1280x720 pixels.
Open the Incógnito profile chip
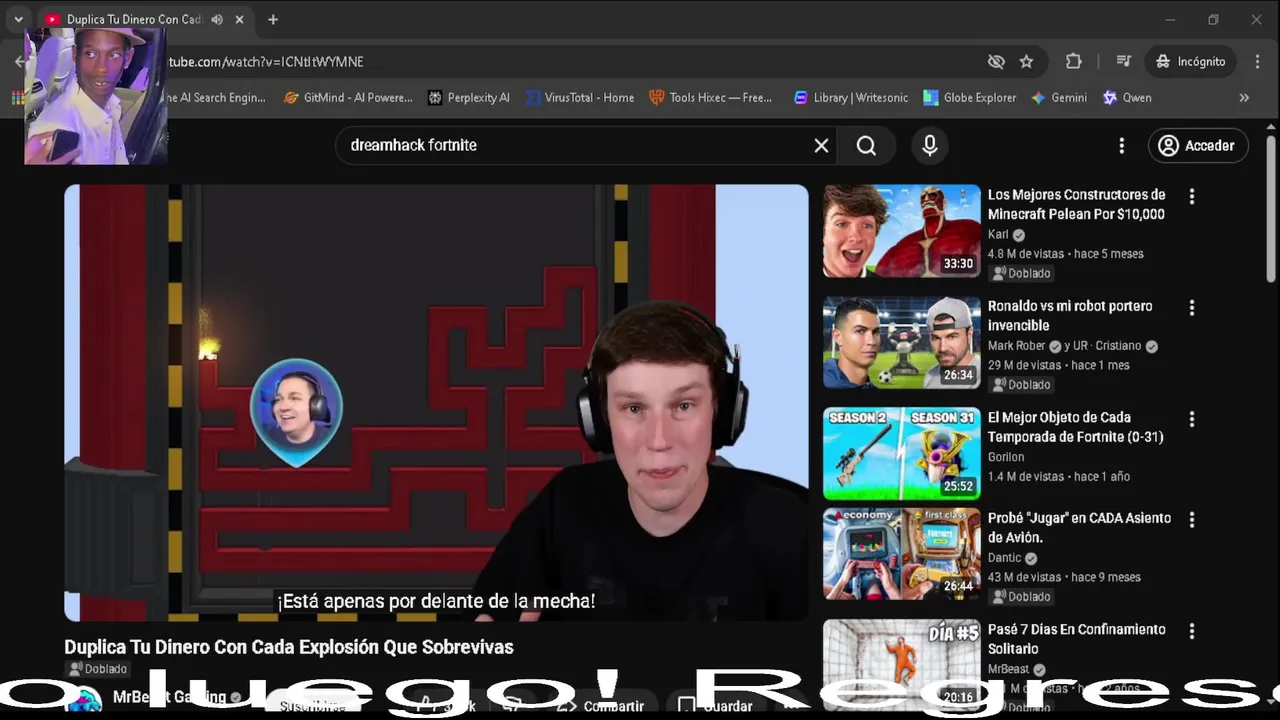pos(1191,62)
